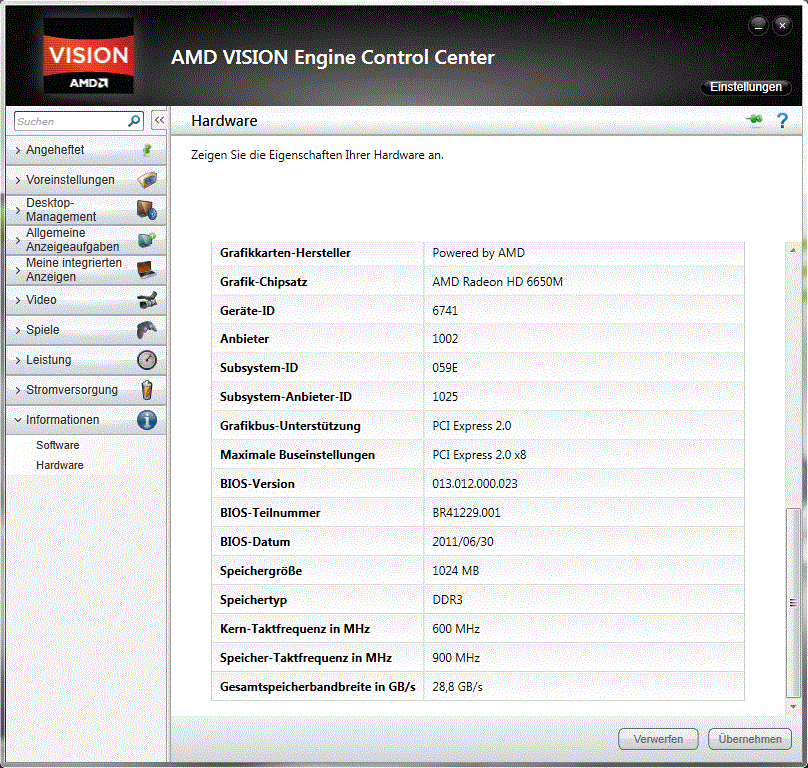The image size is (808, 768).
Task: Click the Stromversorgung battery icon
Action: (x=147, y=390)
